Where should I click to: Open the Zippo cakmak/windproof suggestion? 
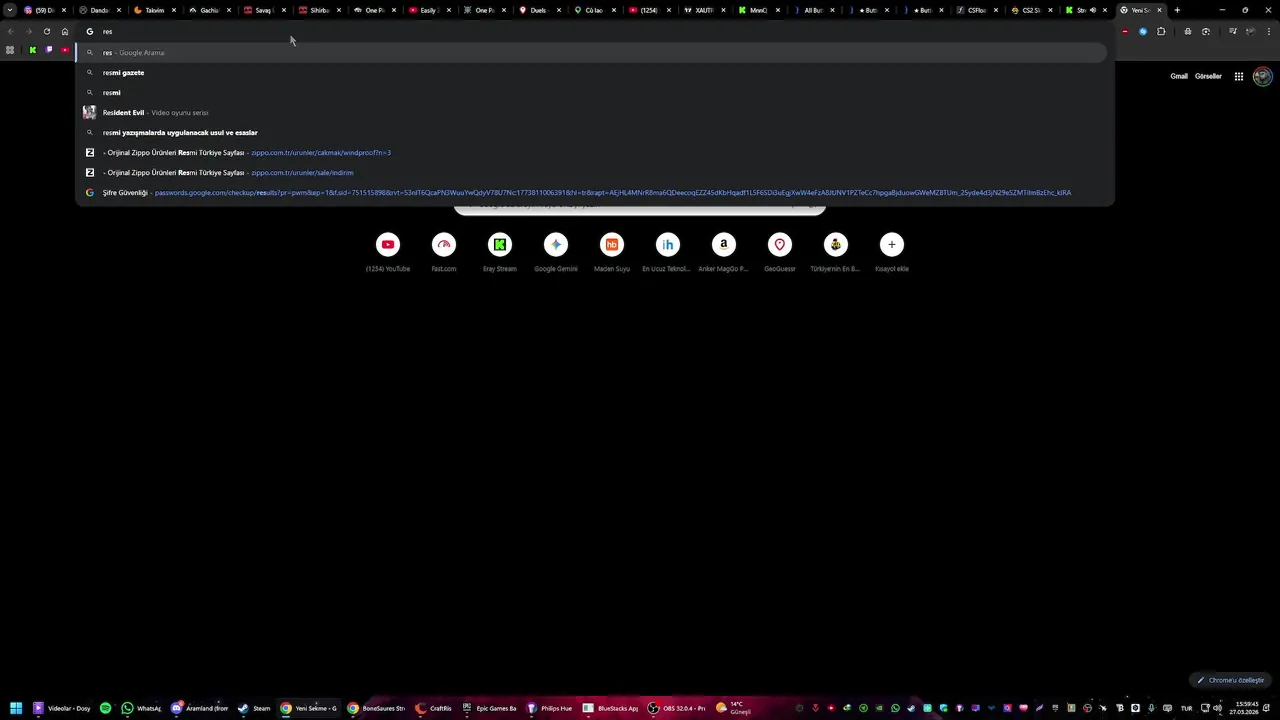(592, 152)
